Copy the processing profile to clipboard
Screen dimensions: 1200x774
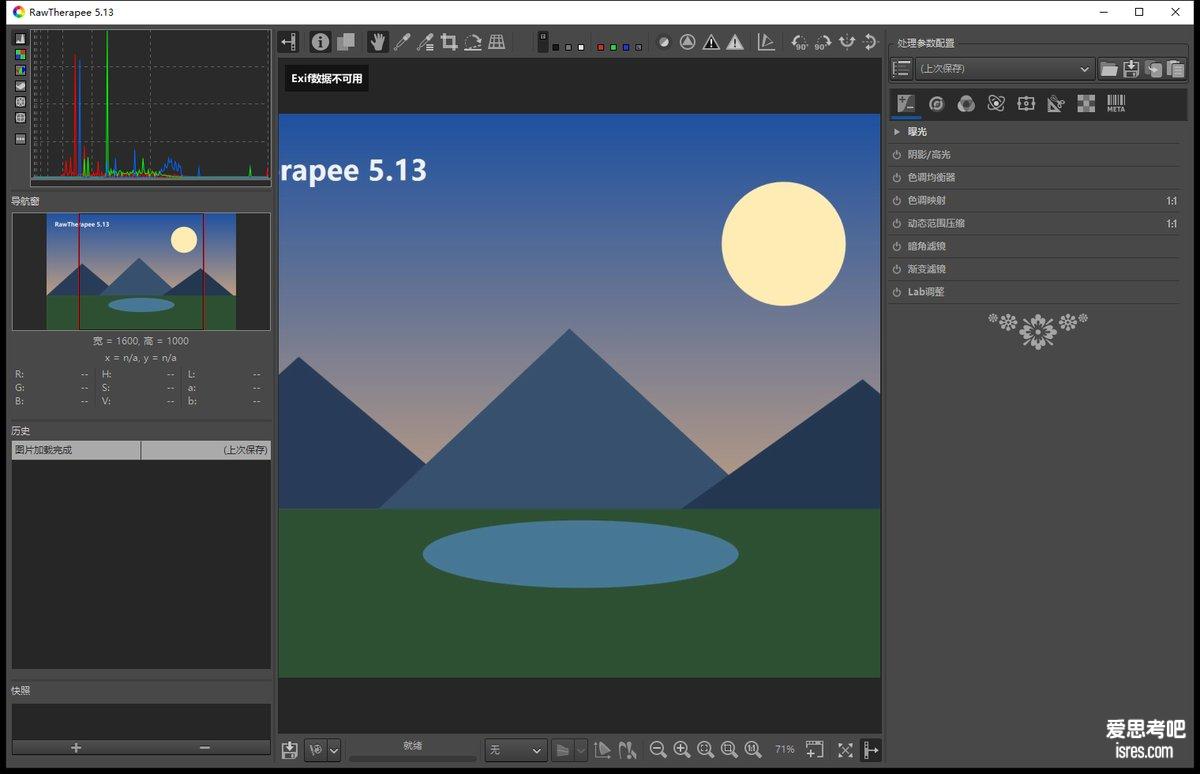tap(1154, 69)
